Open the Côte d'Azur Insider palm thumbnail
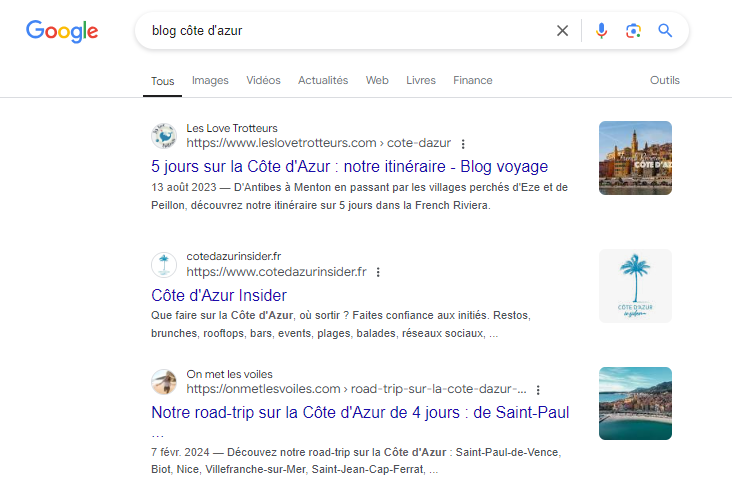 635,286
